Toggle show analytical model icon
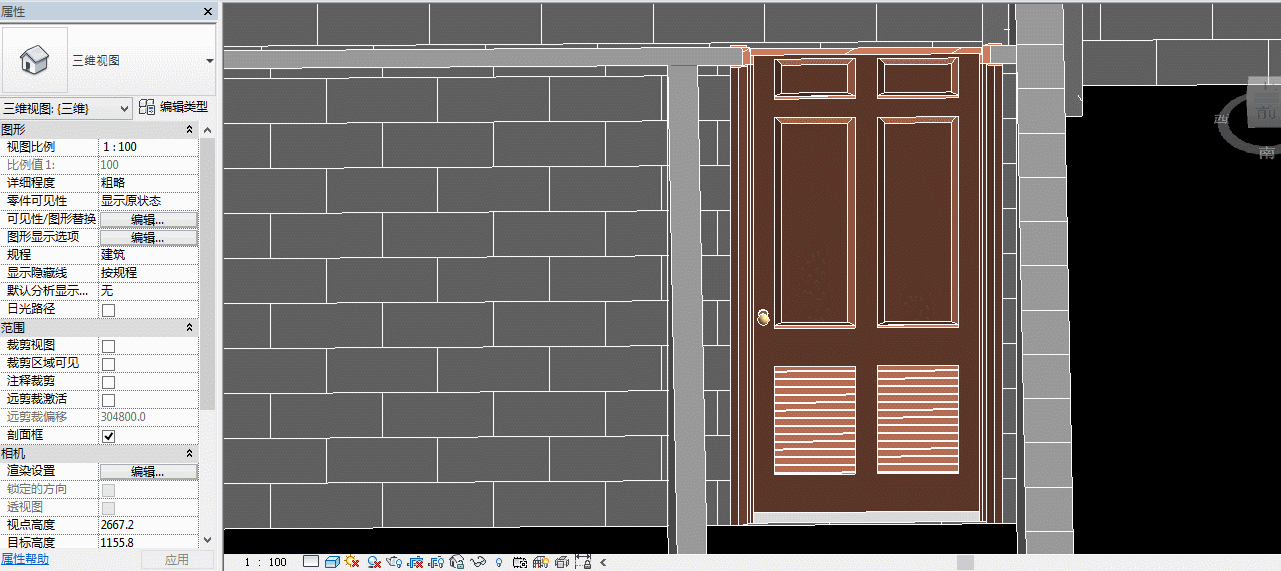1281x571 pixels. (x=541, y=562)
